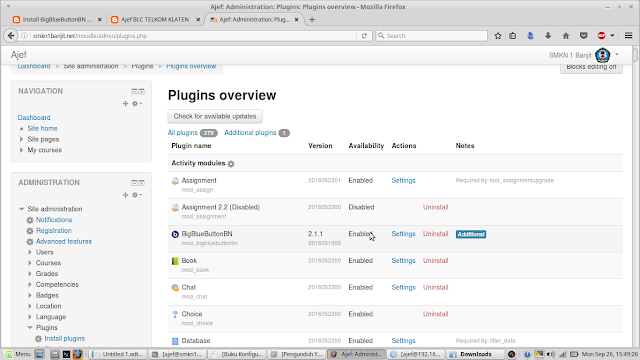
Task: Expand the Courses admin section
Action: pos(30,263)
